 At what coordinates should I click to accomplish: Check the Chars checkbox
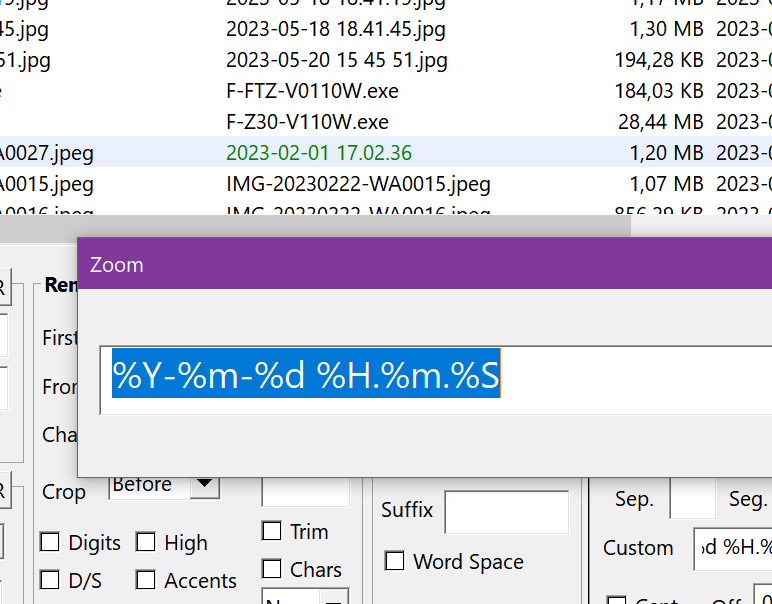pyautogui.click(x=271, y=569)
